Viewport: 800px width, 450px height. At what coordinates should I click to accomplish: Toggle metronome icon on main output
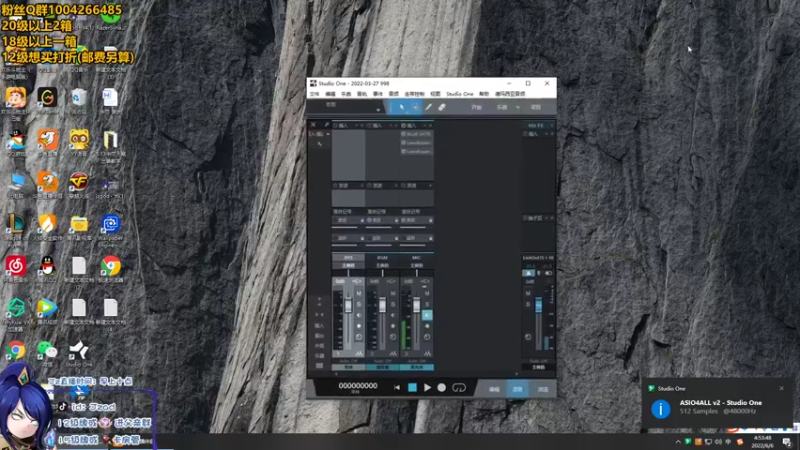pyautogui.click(x=528, y=273)
